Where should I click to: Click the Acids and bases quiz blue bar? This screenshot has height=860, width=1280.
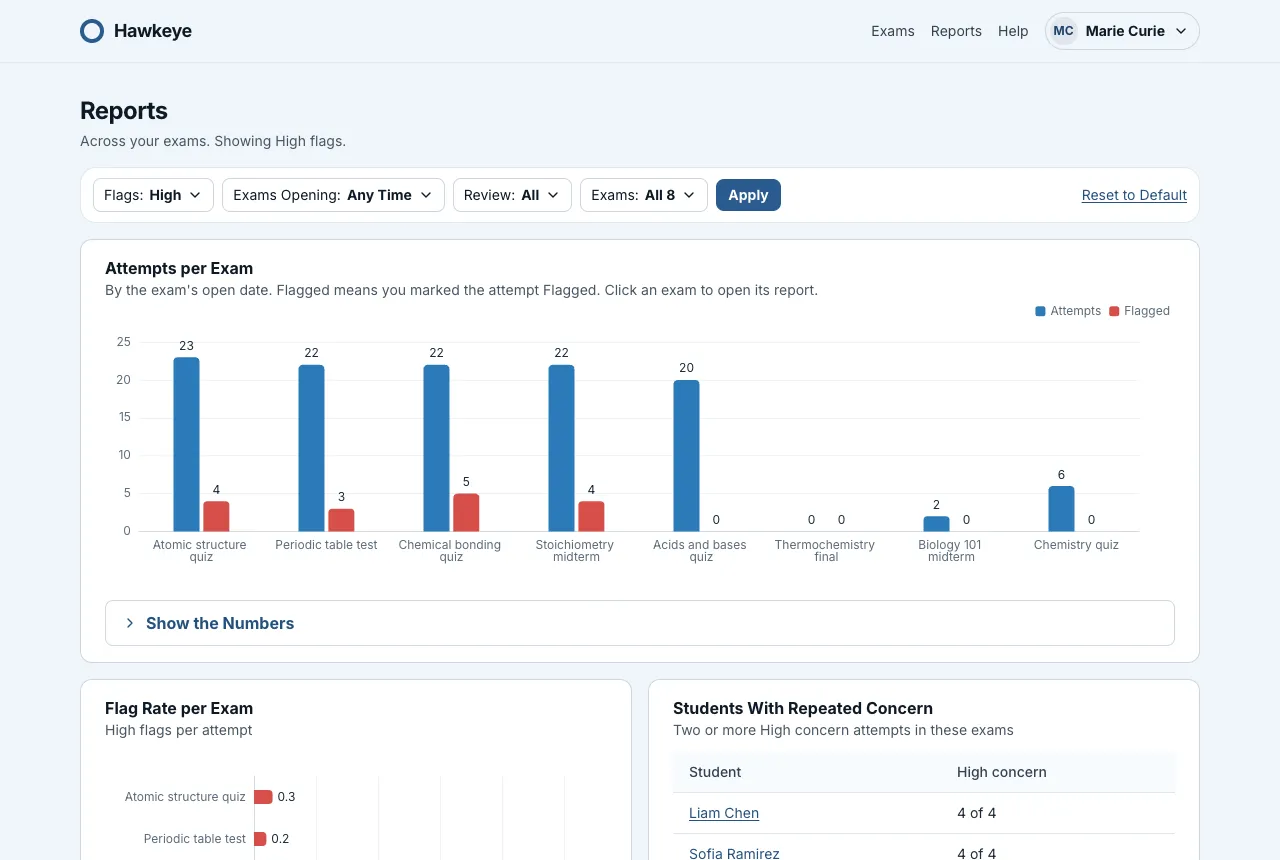point(686,455)
